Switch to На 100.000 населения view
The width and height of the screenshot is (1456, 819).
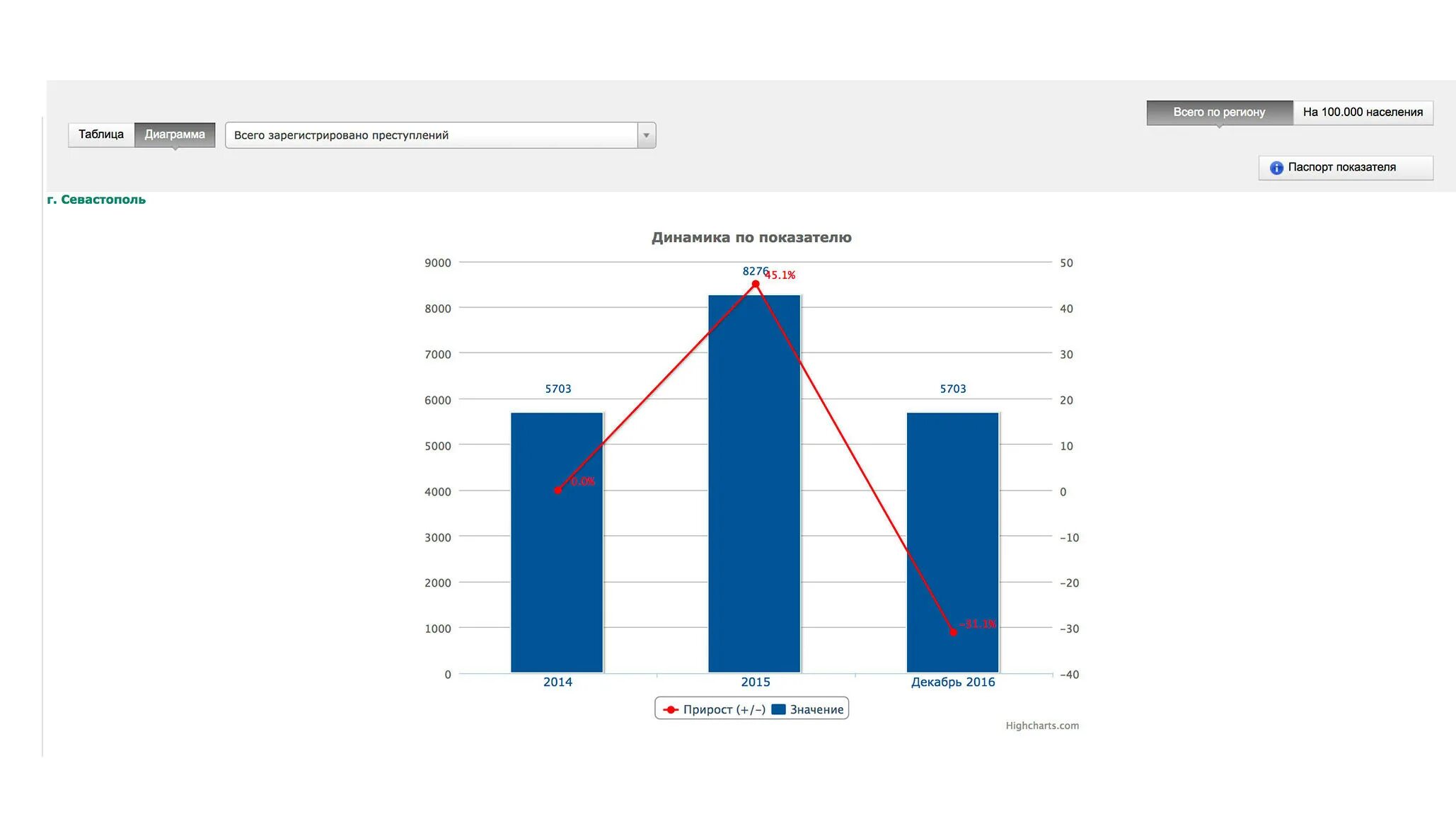tap(1363, 113)
